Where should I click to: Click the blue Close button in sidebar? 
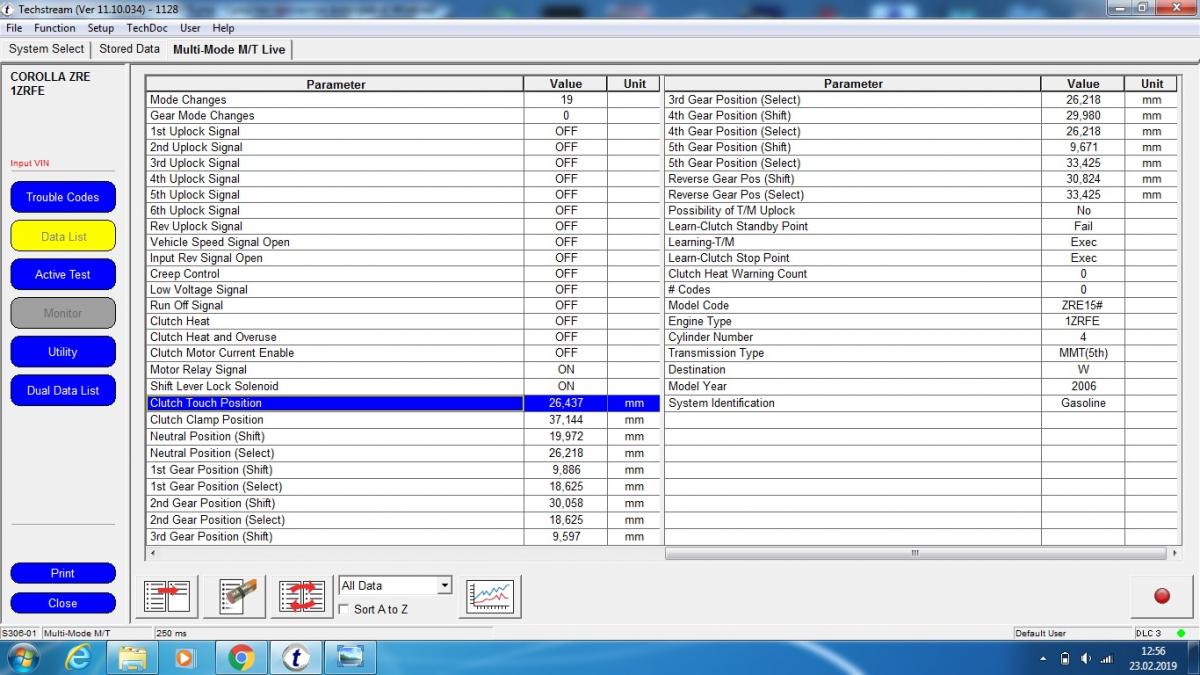(63, 603)
